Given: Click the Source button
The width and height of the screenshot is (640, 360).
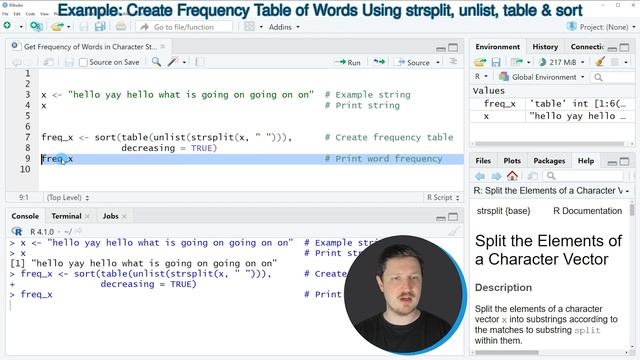Looking at the screenshot, I should [413, 62].
